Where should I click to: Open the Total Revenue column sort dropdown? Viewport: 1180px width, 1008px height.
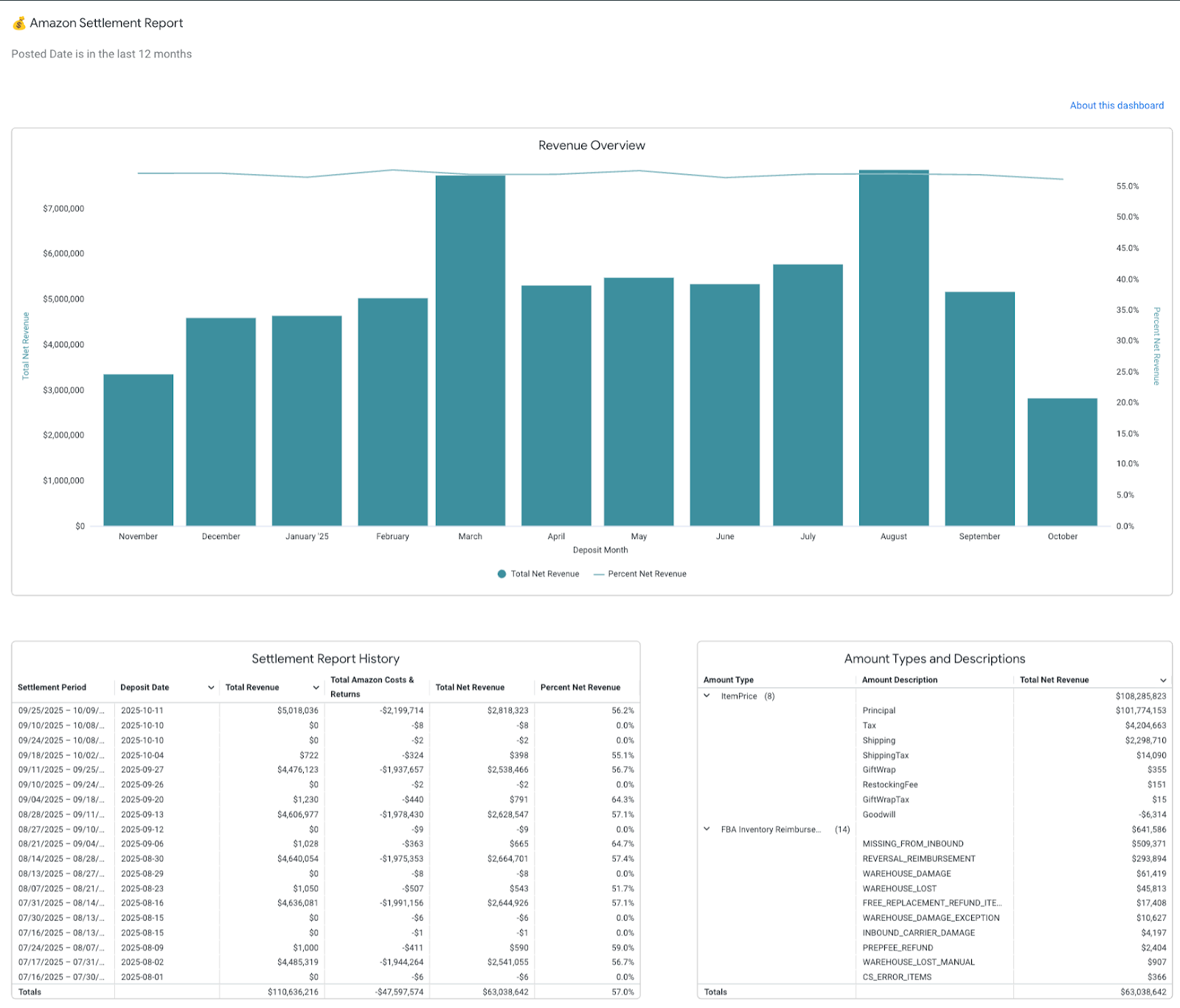pyautogui.click(x=316, y=687)
